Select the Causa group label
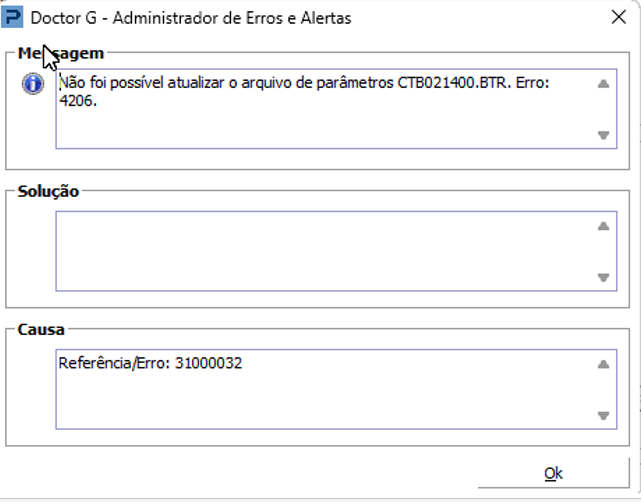This screenshot has width=641, height=502. [x=41, y=328]
